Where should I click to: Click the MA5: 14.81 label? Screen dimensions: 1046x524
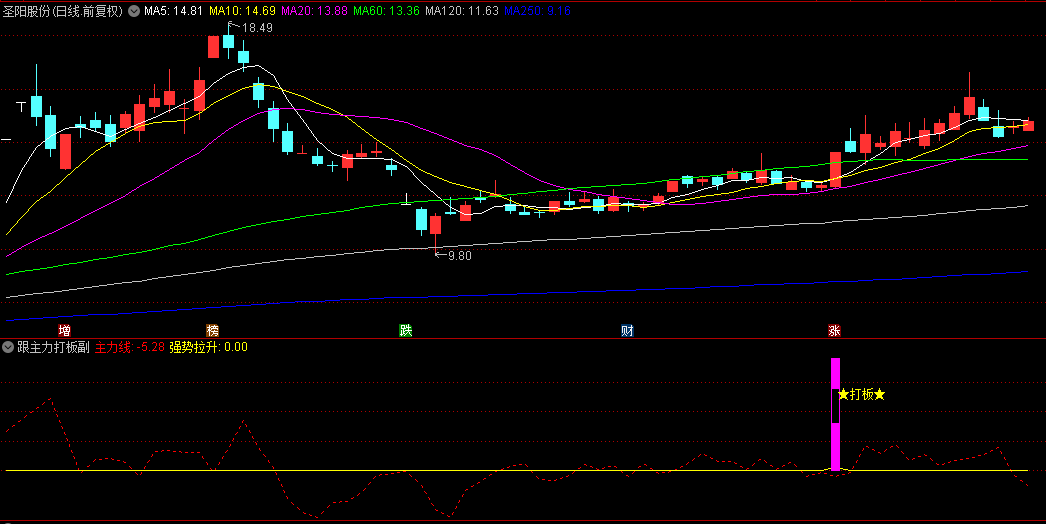click(173, 11)
